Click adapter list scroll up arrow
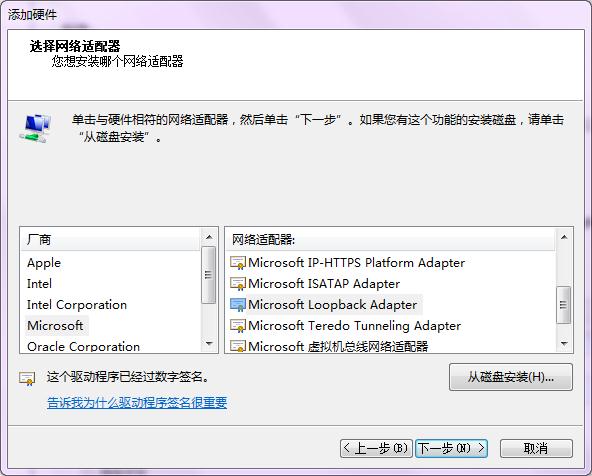 tap(564, 237)
